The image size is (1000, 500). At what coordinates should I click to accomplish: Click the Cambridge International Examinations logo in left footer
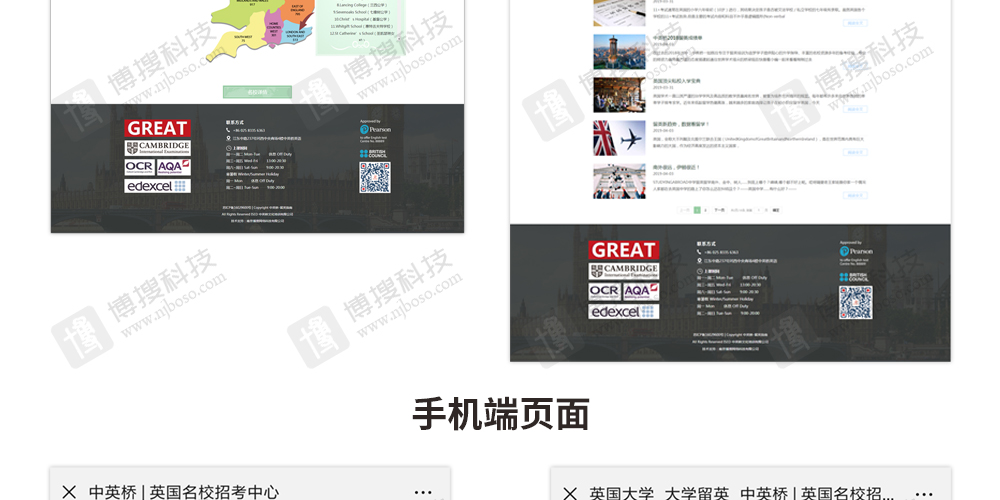[157, 147]
